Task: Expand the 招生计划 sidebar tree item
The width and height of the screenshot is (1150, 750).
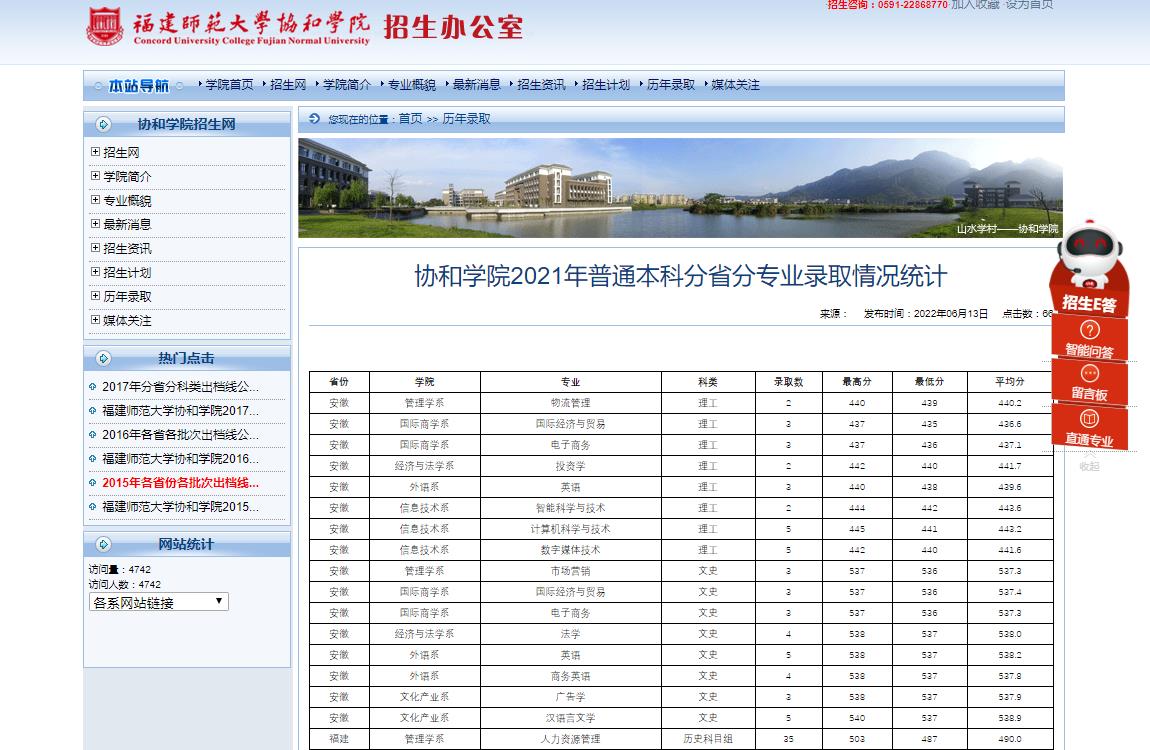Action: (95, 272)
